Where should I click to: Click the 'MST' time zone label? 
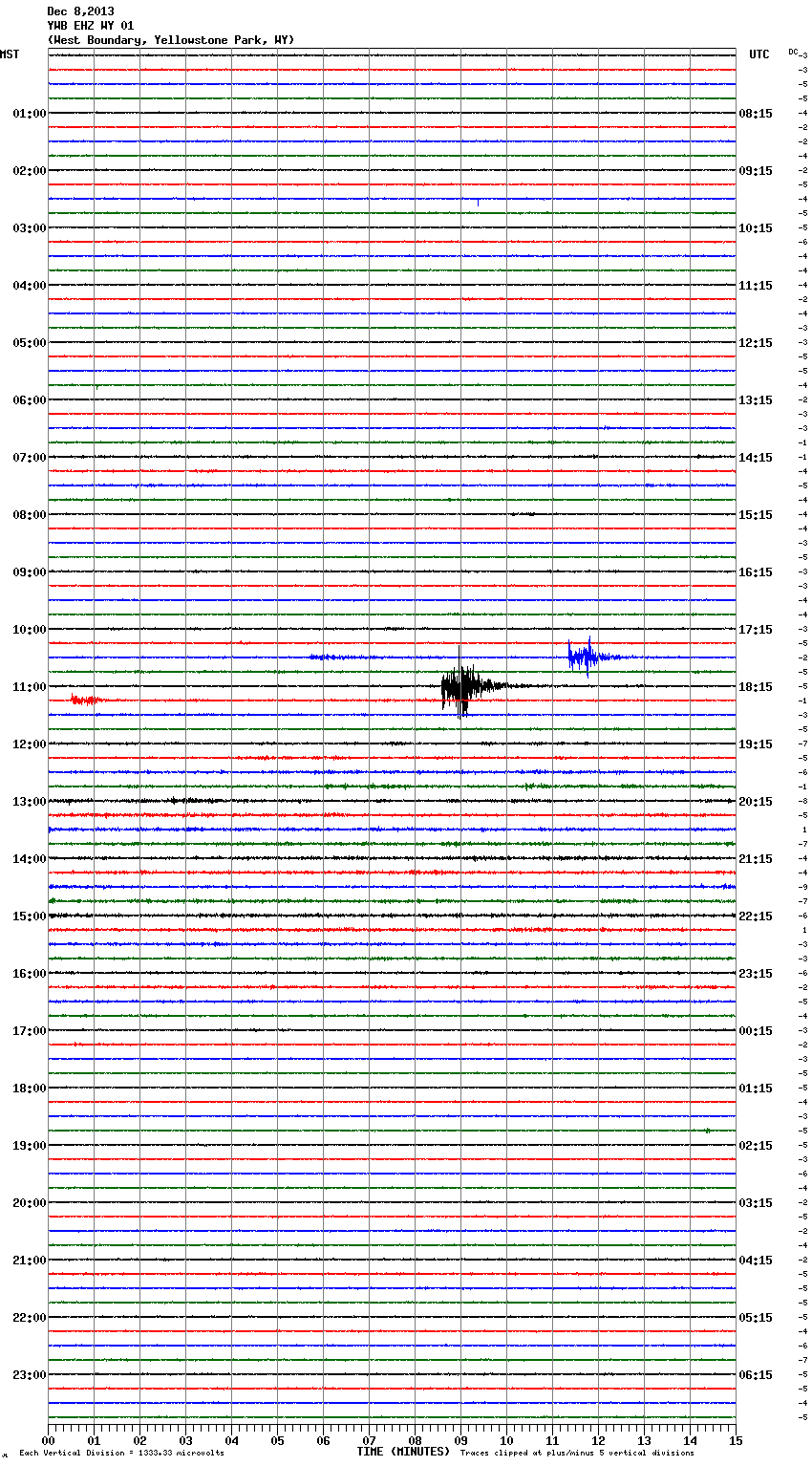[10, 54]
